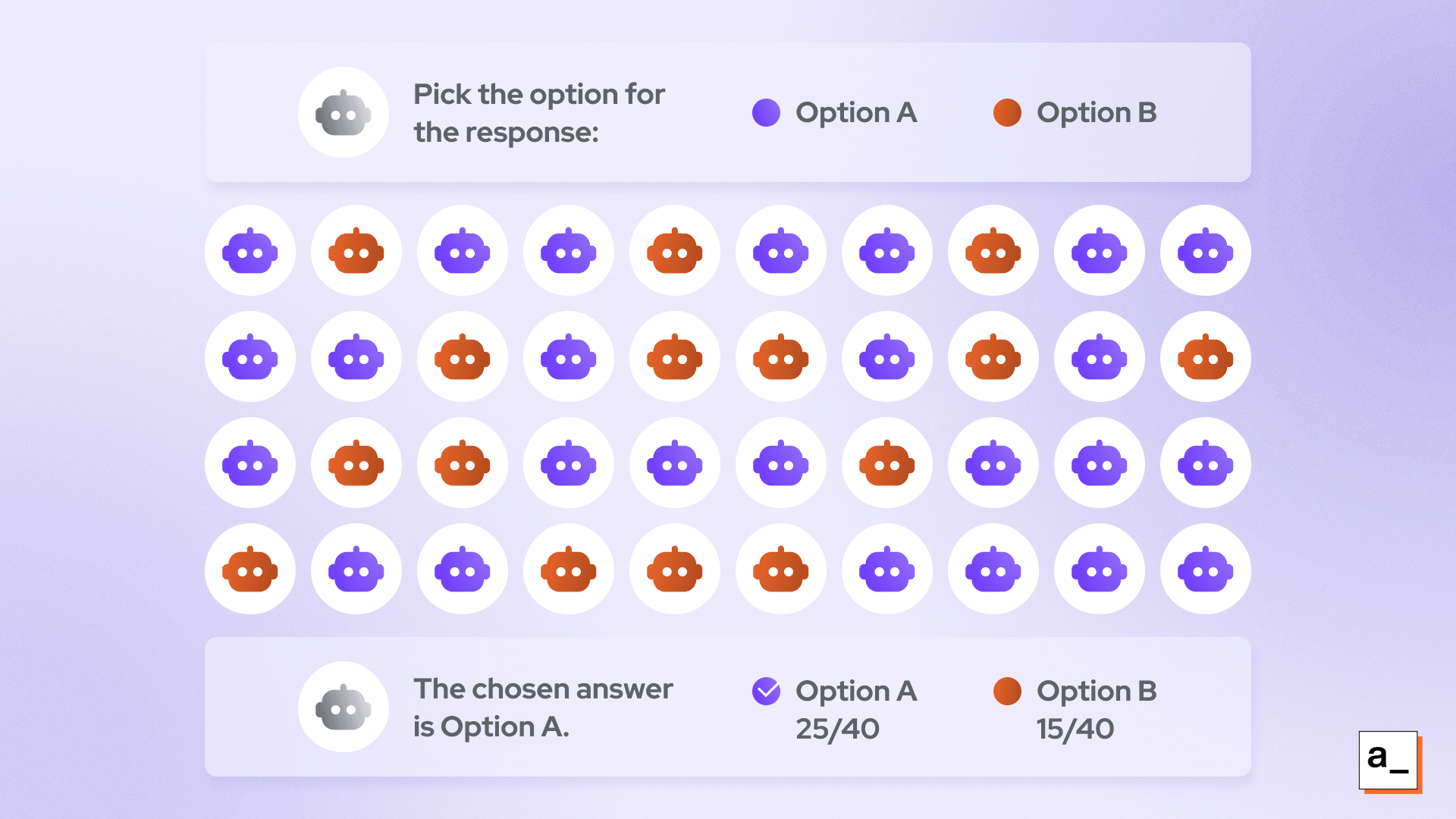Screen dimensions: 1456x819
Task: Select the orange robot second in the top row
Action: (x=356, y=251)
